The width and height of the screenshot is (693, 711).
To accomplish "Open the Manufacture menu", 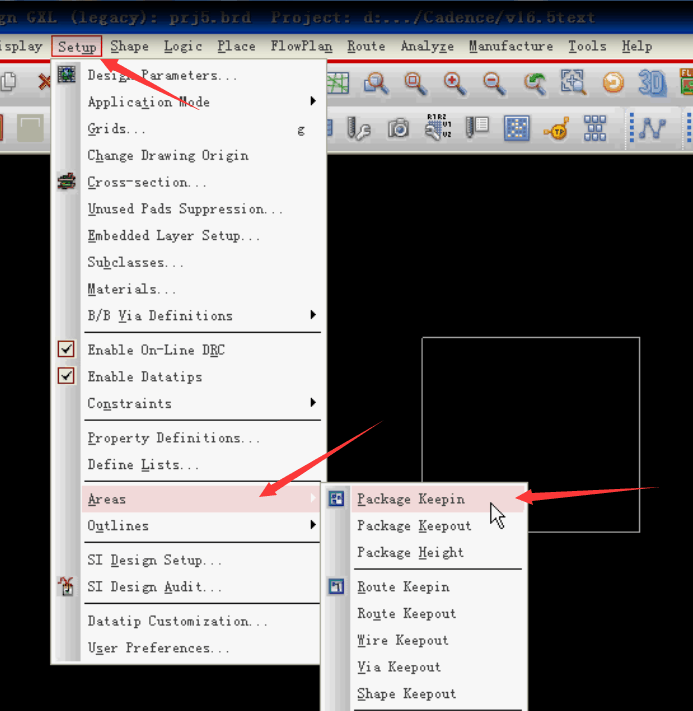I will click(x=511, y=46).
